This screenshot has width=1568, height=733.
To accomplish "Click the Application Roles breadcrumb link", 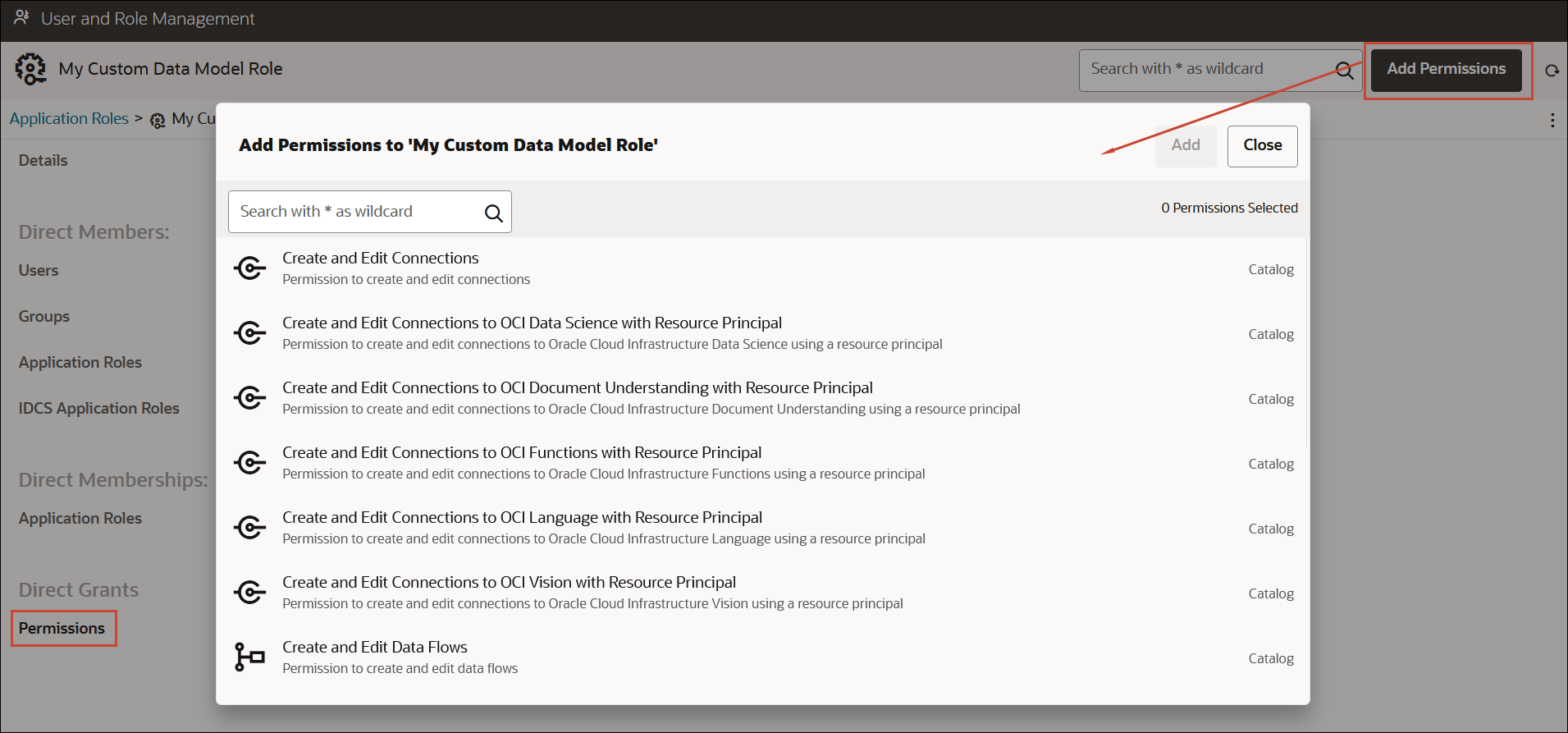I will click(x=69, y=118).
